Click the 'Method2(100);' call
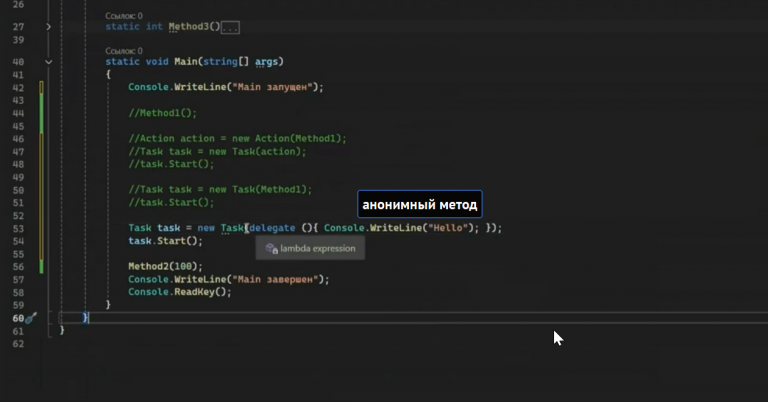Screen dimensions: 768x402 tap(165, 266)
